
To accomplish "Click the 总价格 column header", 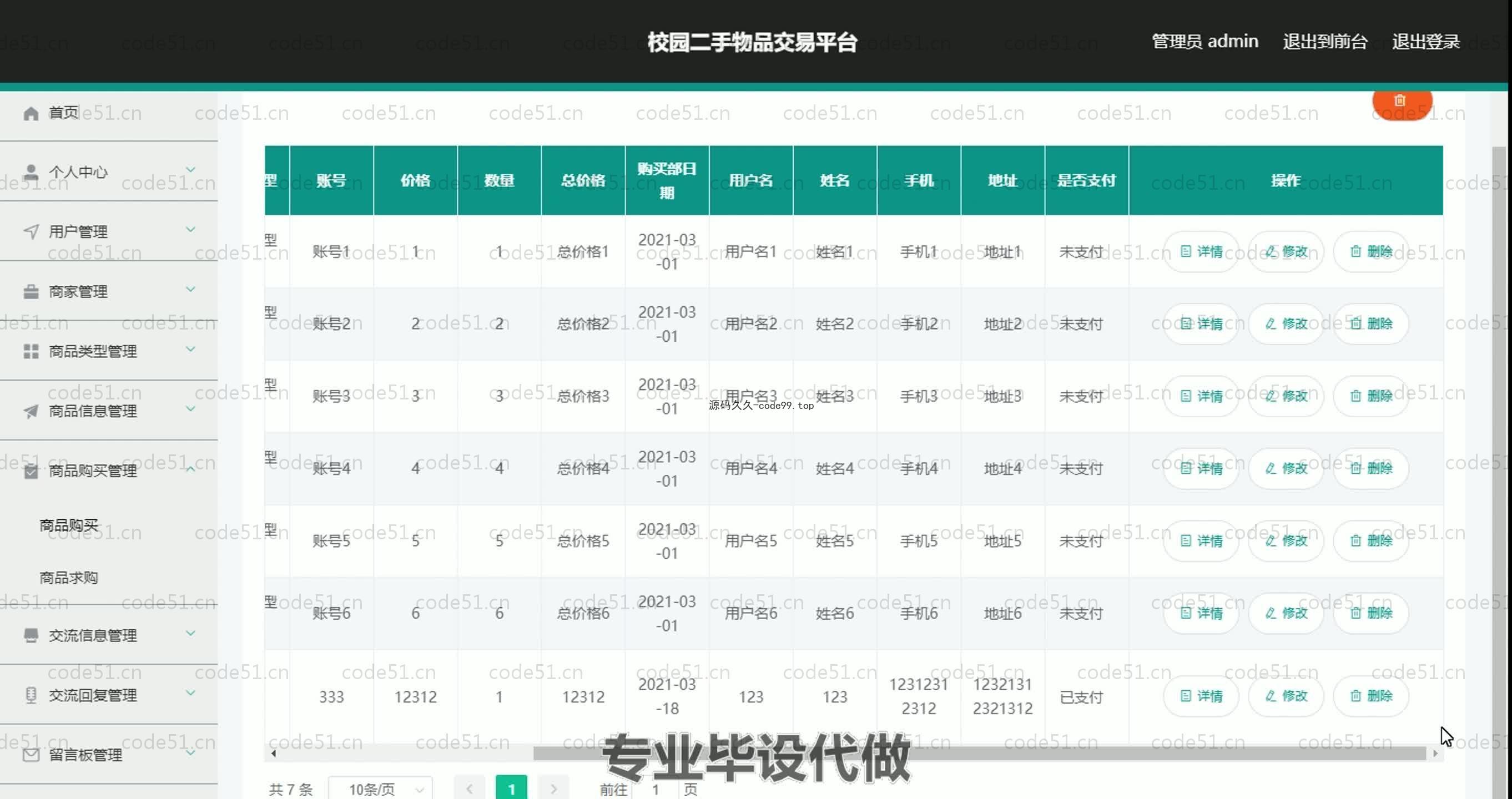I will click(583, 181).
